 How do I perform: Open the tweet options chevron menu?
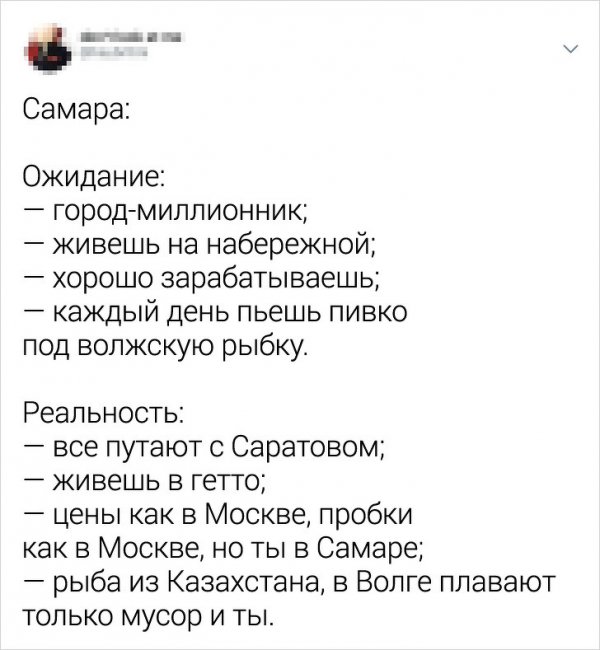[571, 48]
